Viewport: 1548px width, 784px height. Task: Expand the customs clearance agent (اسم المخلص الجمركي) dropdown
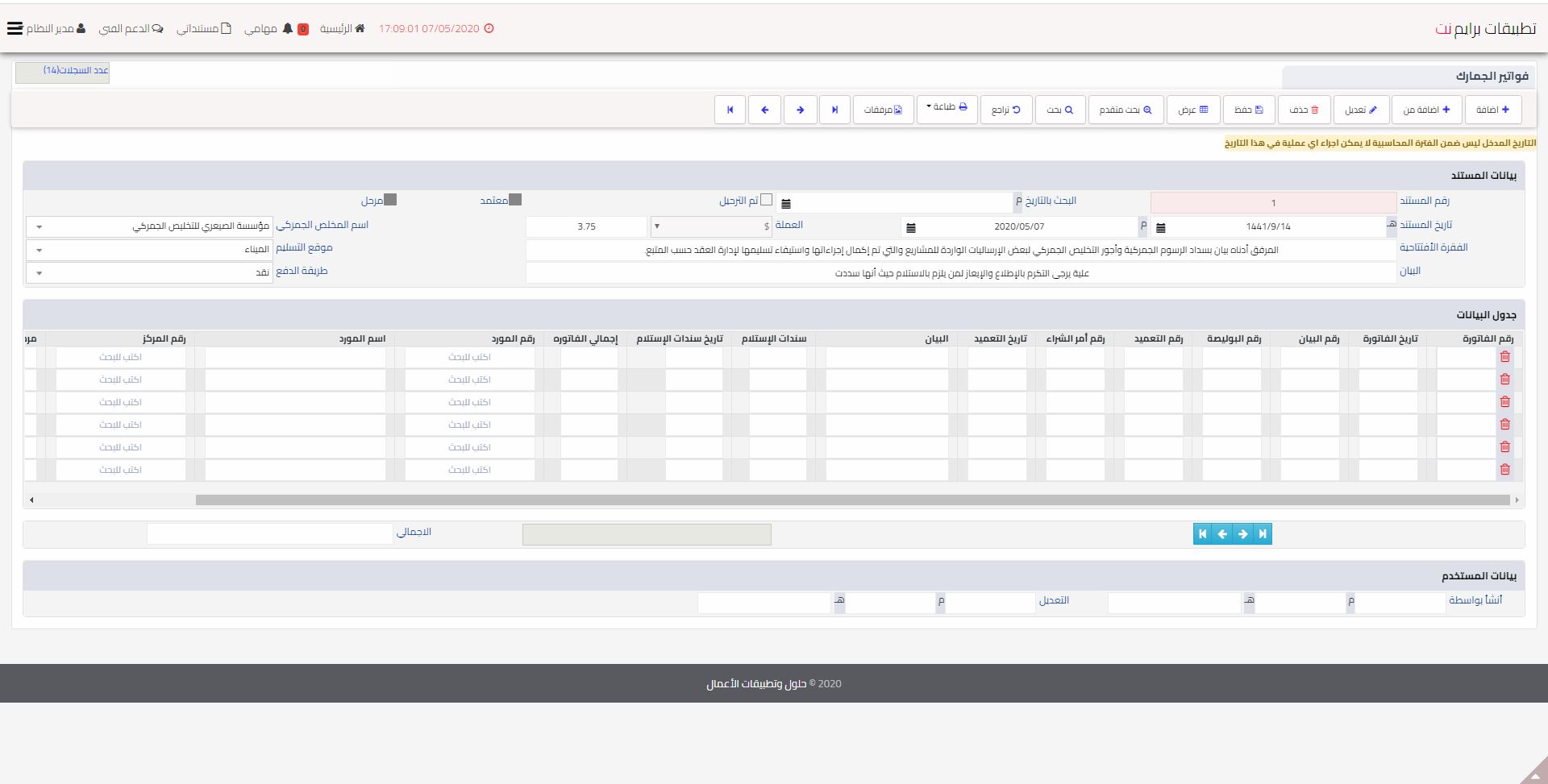149,227
